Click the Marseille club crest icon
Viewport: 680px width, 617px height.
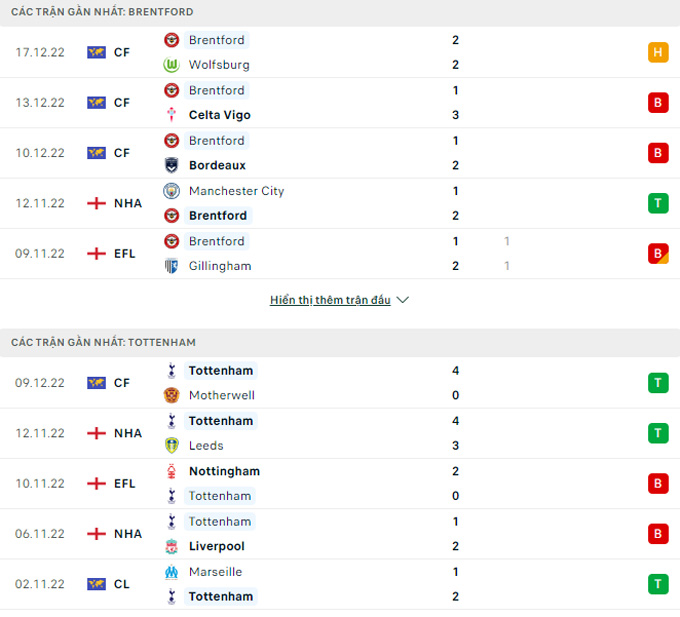point(172,572)
